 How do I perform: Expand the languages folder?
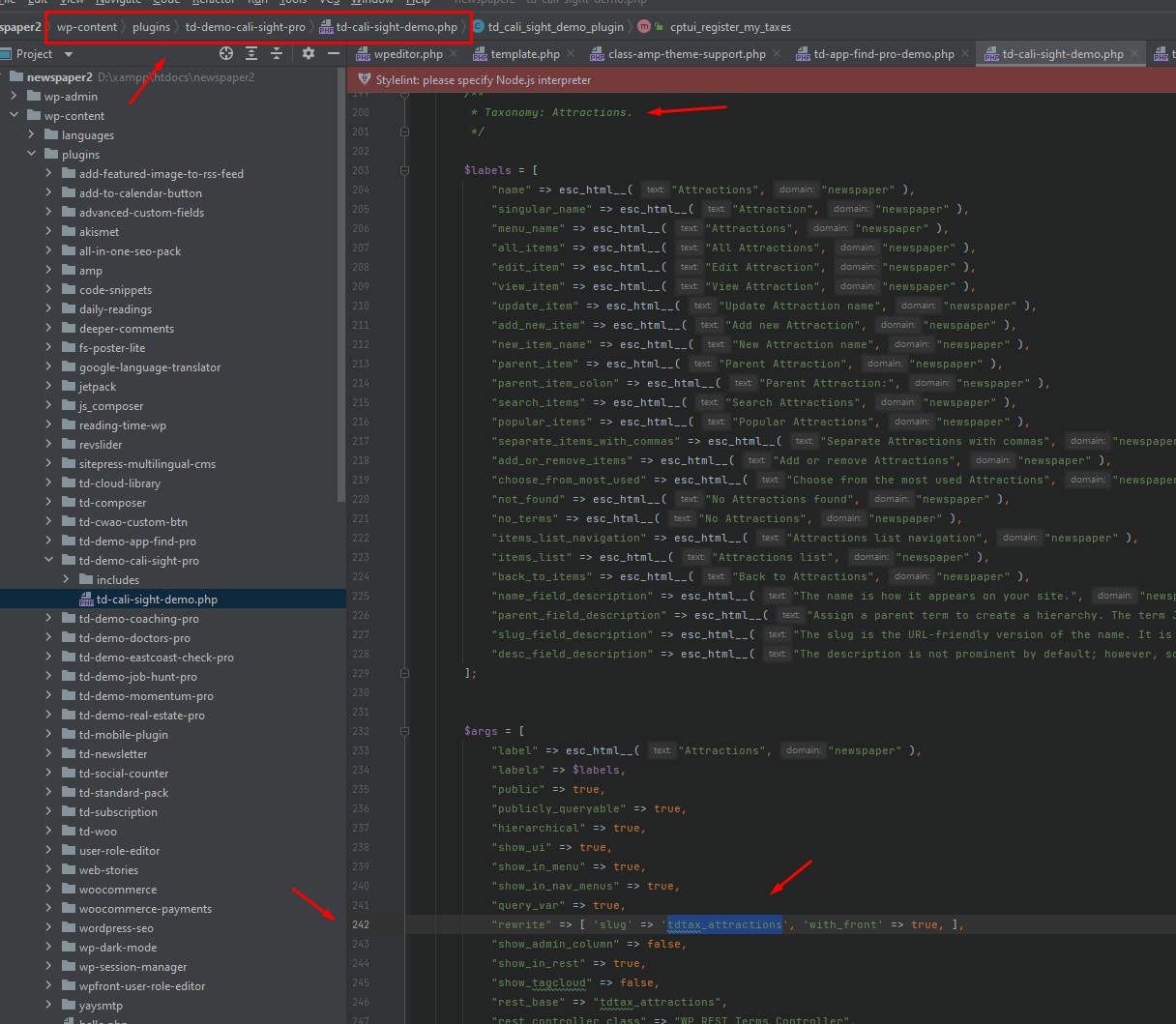click(x=31, y=135)
